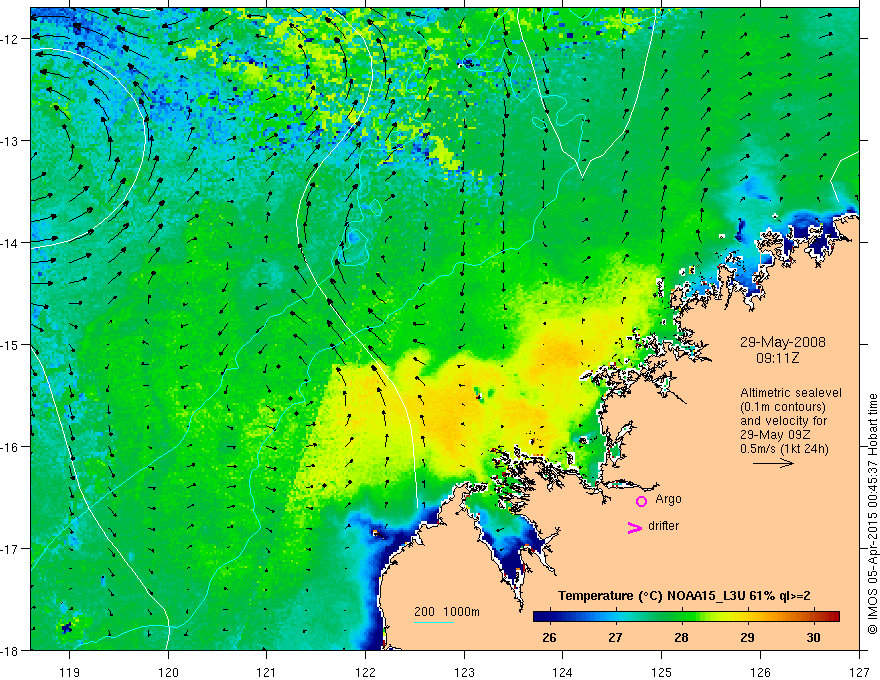Click the velocity scale reference arrow
The height and width of the screenshot is (680, 880).
(773, 463)
